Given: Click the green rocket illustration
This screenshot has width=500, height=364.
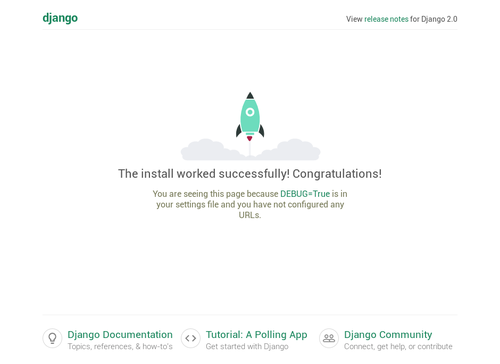Looking at the screenshot, I should click(250, 115).
